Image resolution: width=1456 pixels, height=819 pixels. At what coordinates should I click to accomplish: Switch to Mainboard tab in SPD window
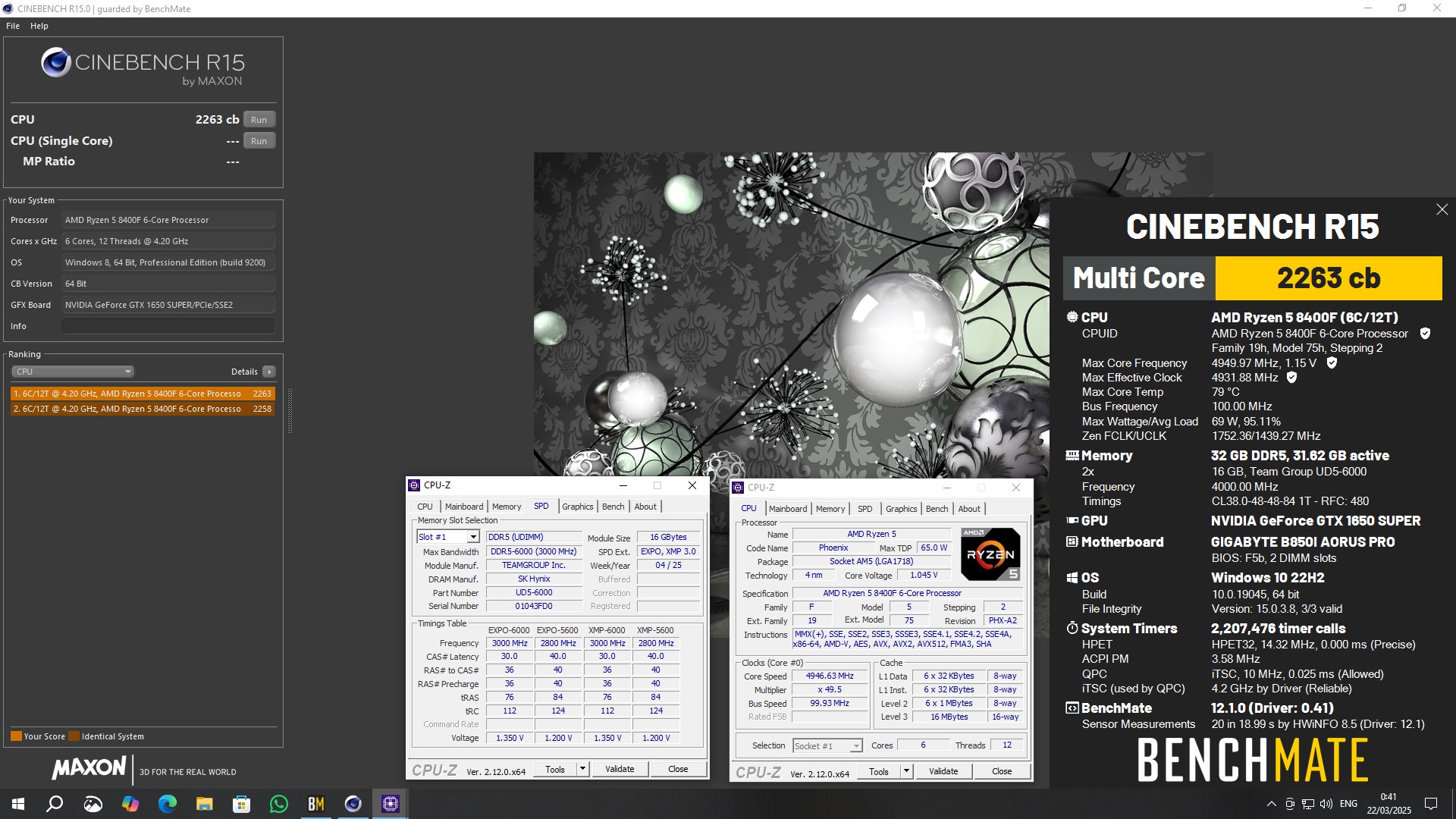tap(464, 507)
